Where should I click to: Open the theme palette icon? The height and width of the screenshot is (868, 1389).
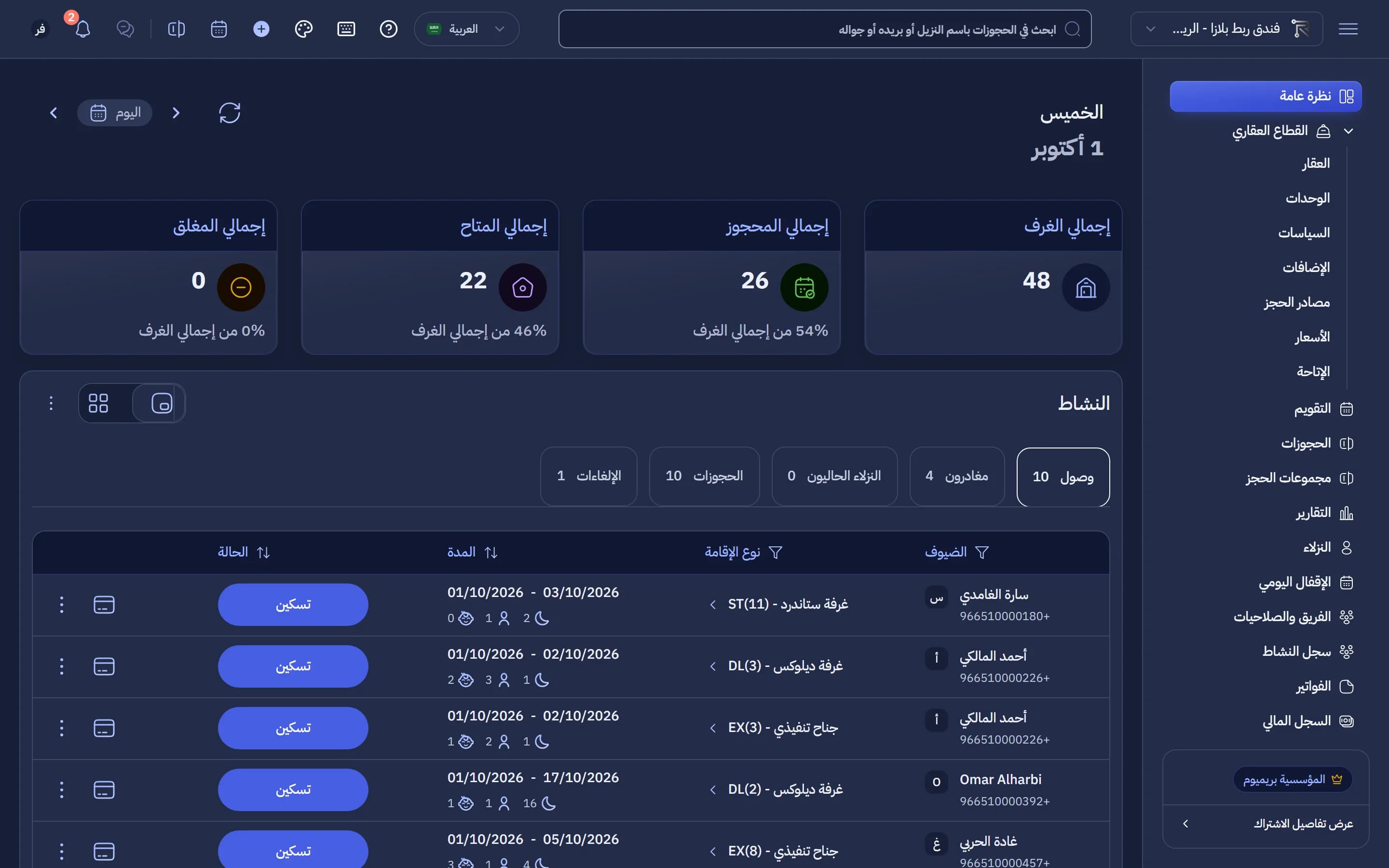tap(304, 29)
